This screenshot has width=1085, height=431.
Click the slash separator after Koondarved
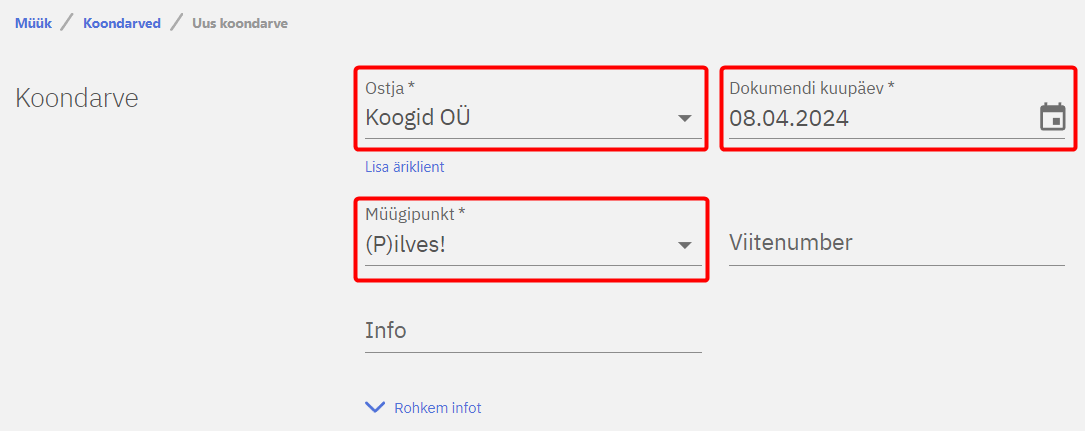[176, 23]
